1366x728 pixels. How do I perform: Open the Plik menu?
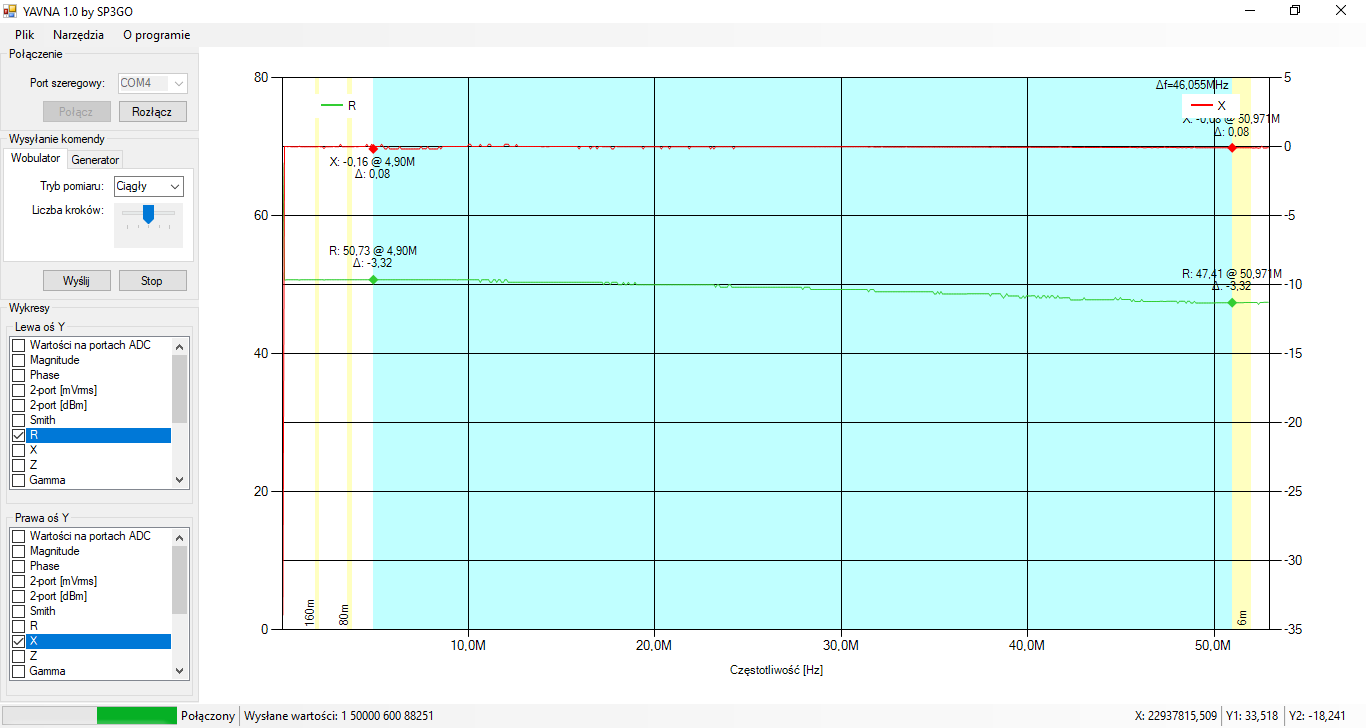point(25,34)
